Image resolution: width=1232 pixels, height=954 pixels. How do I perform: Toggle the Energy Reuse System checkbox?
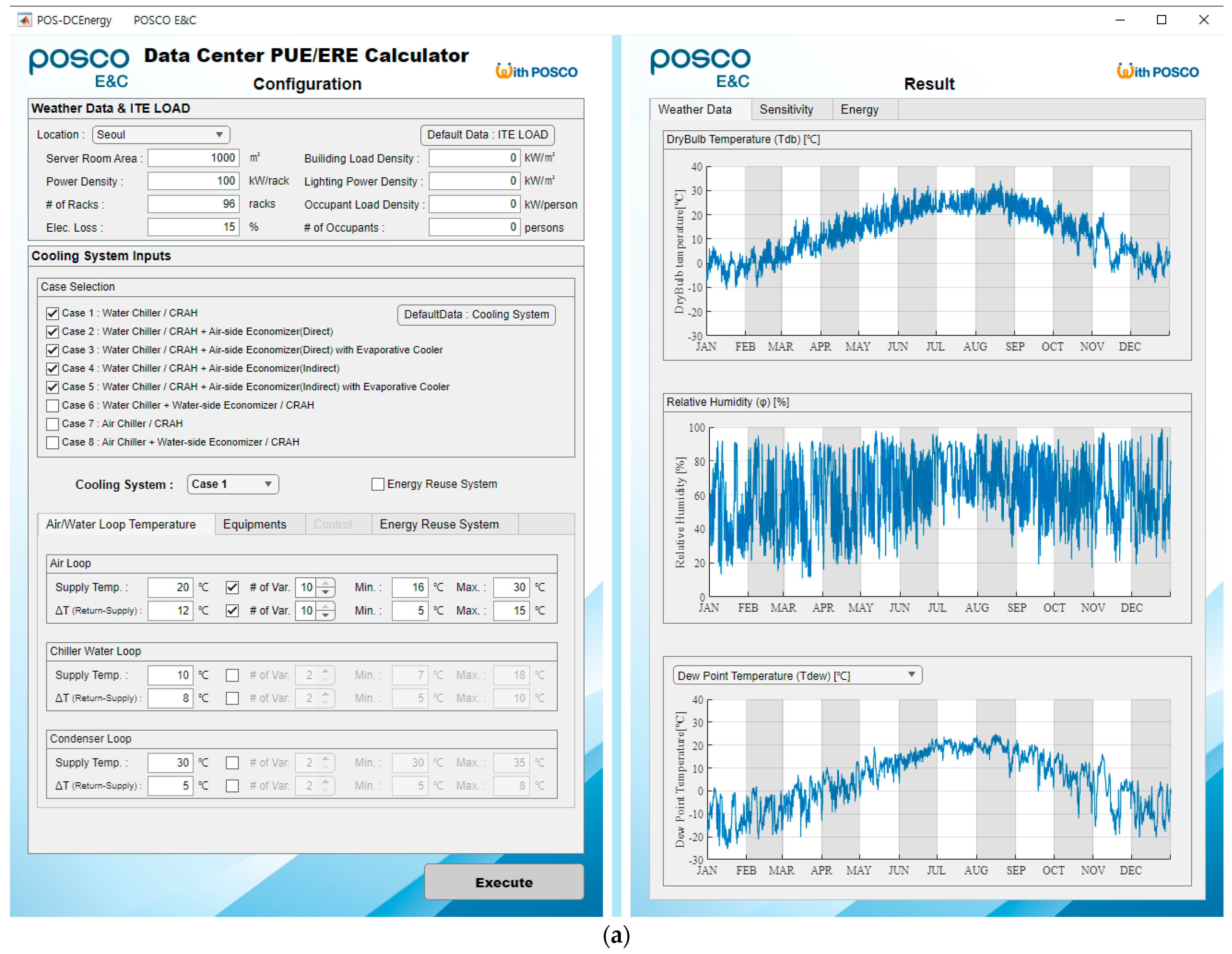tap(378, 484)
